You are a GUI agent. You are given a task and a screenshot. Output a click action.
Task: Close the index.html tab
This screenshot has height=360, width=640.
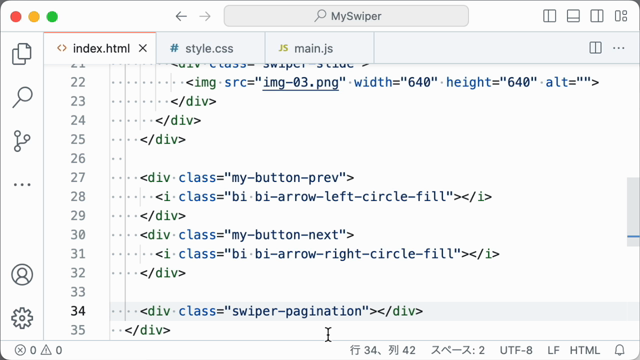point(142,49)
